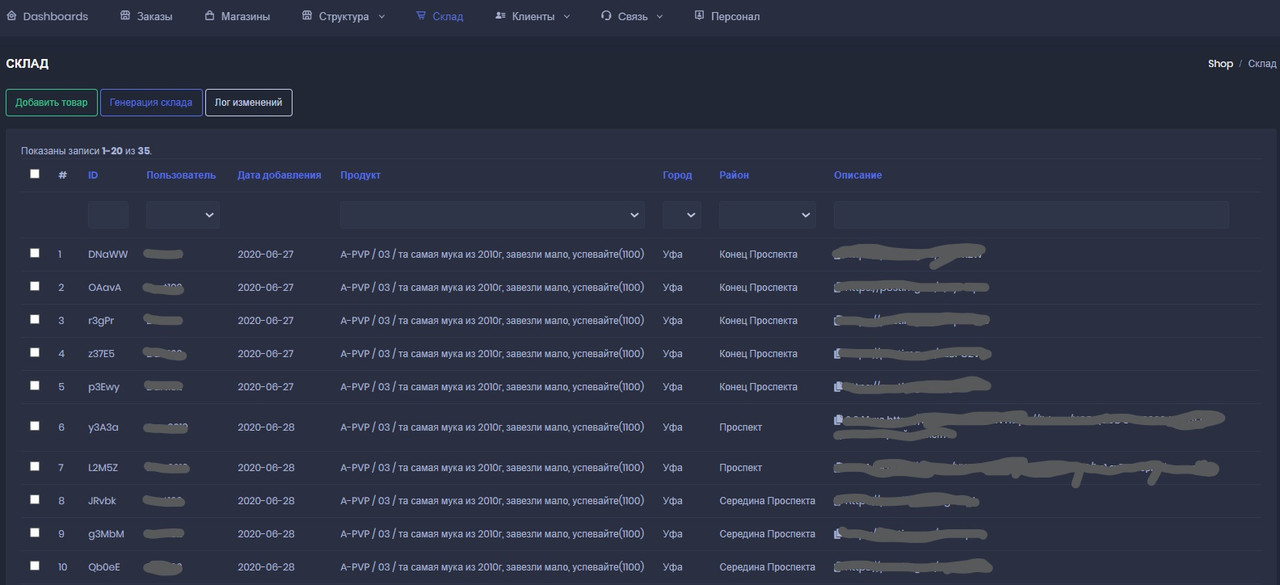Check the row OAavA checkbox
This screenshot has width=1280, height=585.
click(x=35, y=286)
